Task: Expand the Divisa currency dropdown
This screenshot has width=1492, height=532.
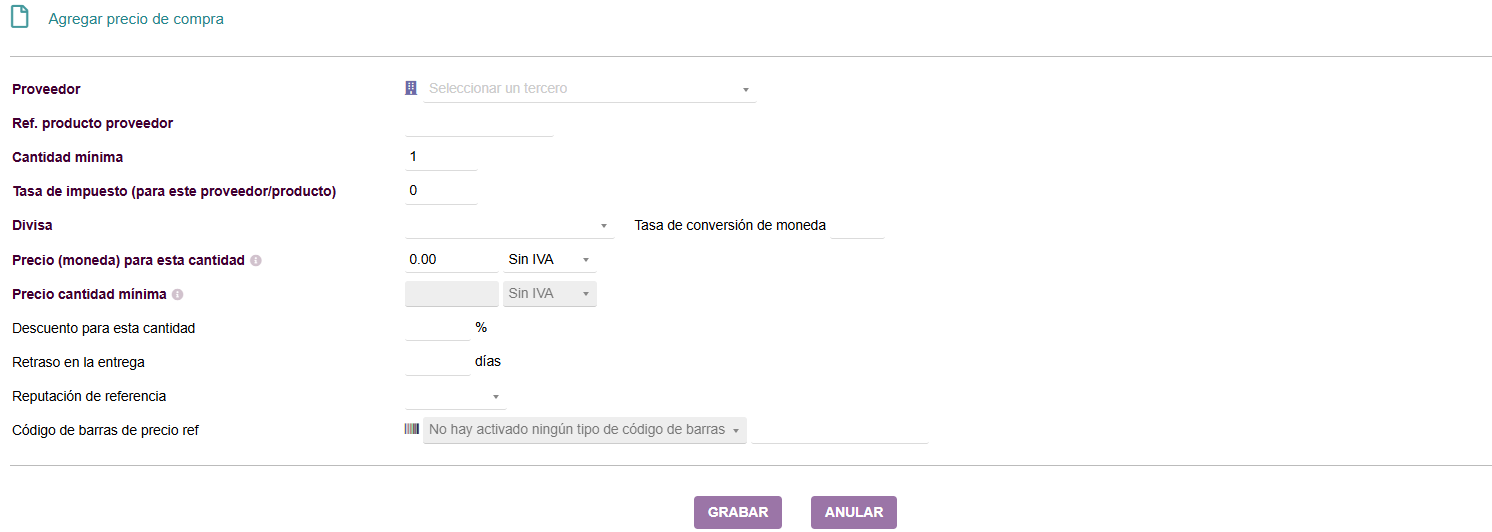Action: [x=509, y=226]
